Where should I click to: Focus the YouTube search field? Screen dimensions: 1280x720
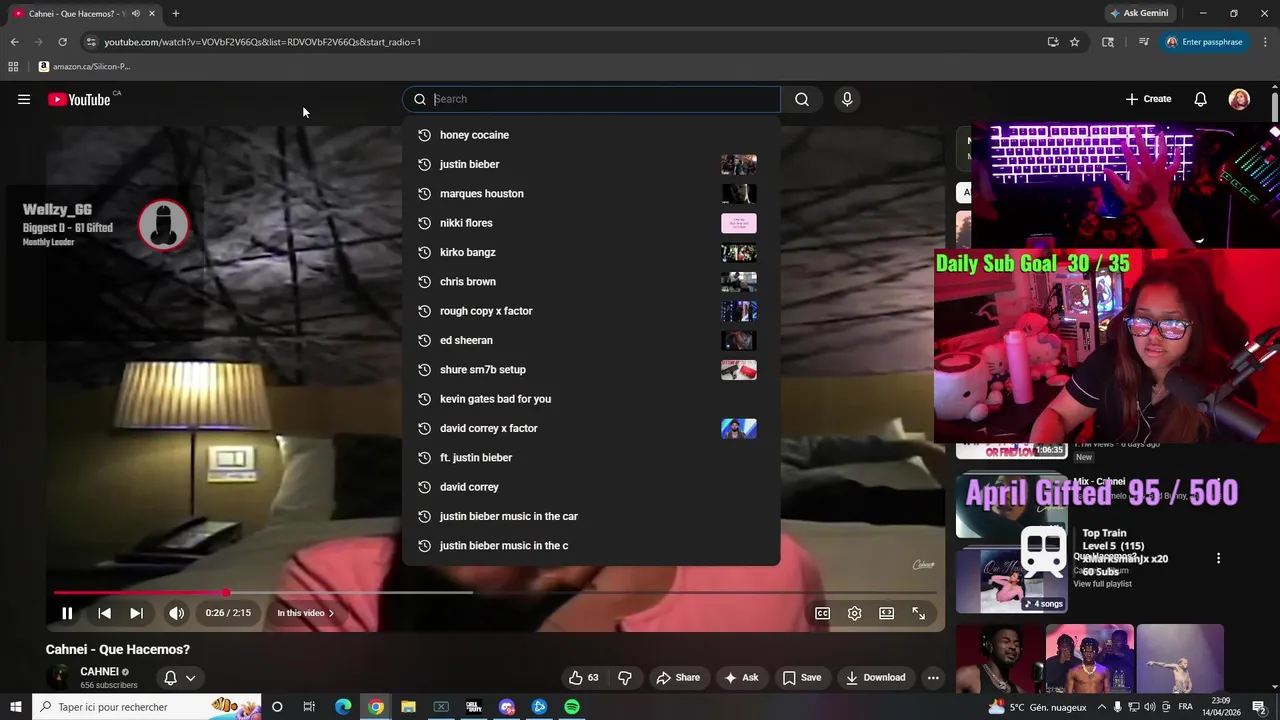[x=591, y=99]
